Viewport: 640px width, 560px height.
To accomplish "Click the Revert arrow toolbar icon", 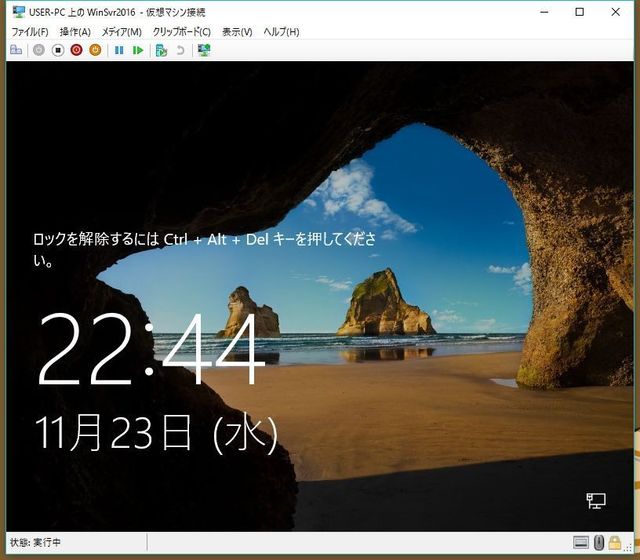I will [x=180, y=50].
